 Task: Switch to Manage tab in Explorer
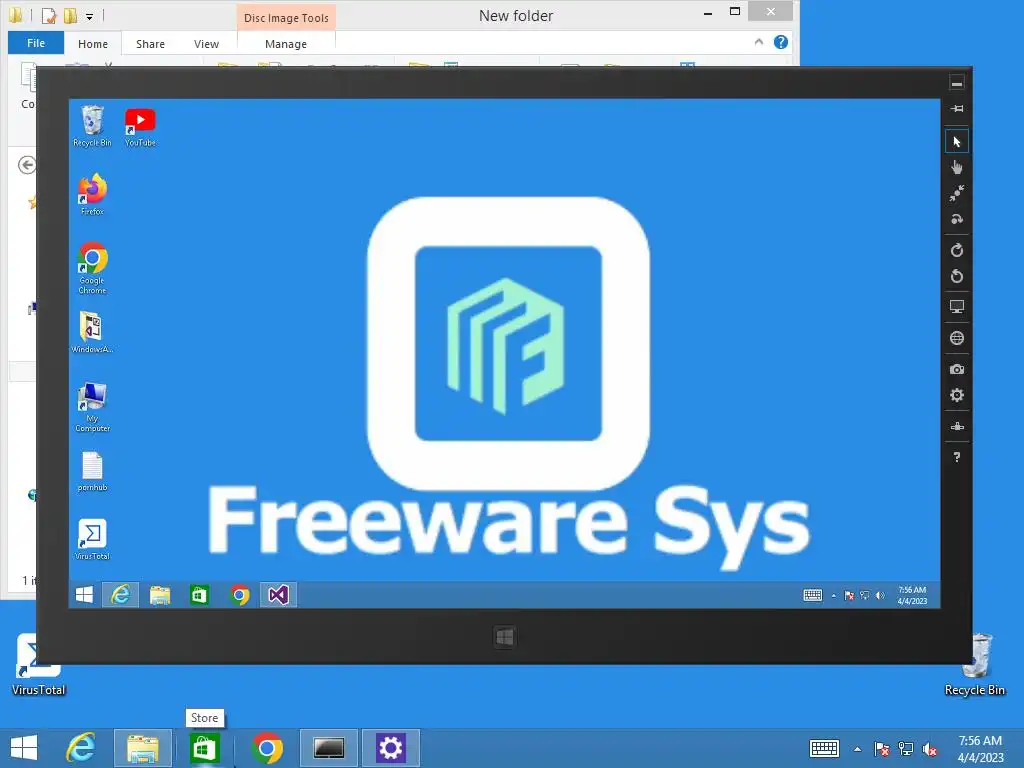pos(286,44)
